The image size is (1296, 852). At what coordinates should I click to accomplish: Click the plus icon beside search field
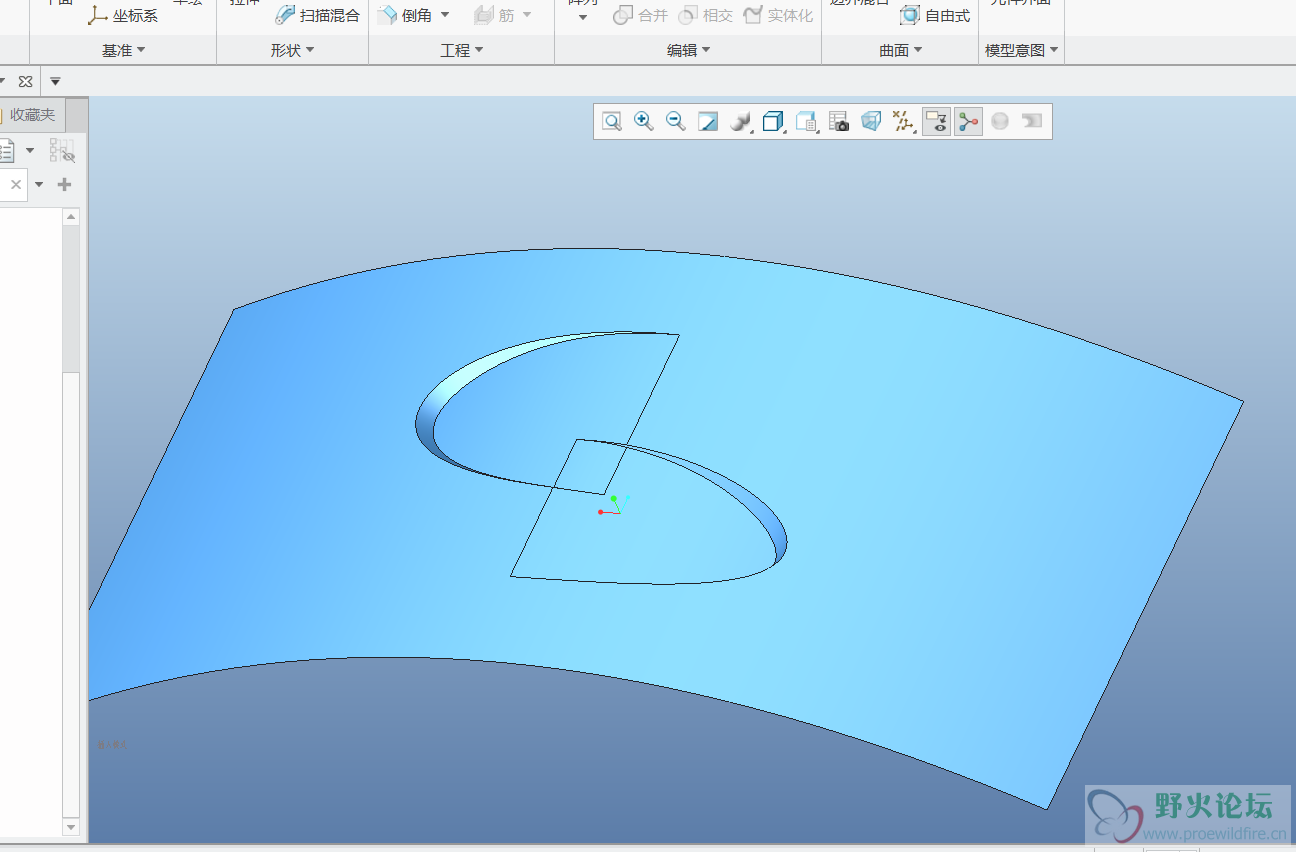(x=65, y=184)
